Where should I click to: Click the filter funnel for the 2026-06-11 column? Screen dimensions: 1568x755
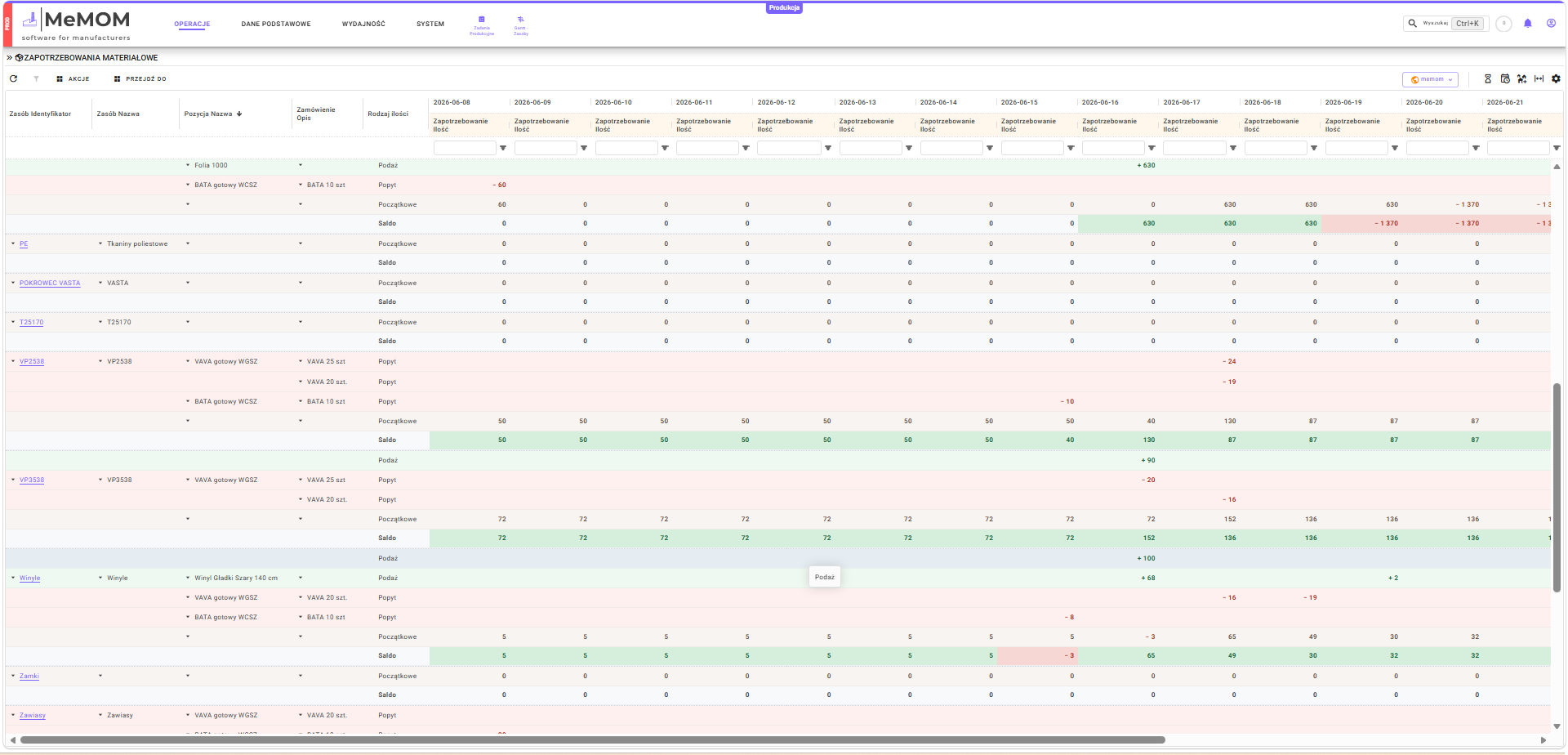click(x=746, y=148)
